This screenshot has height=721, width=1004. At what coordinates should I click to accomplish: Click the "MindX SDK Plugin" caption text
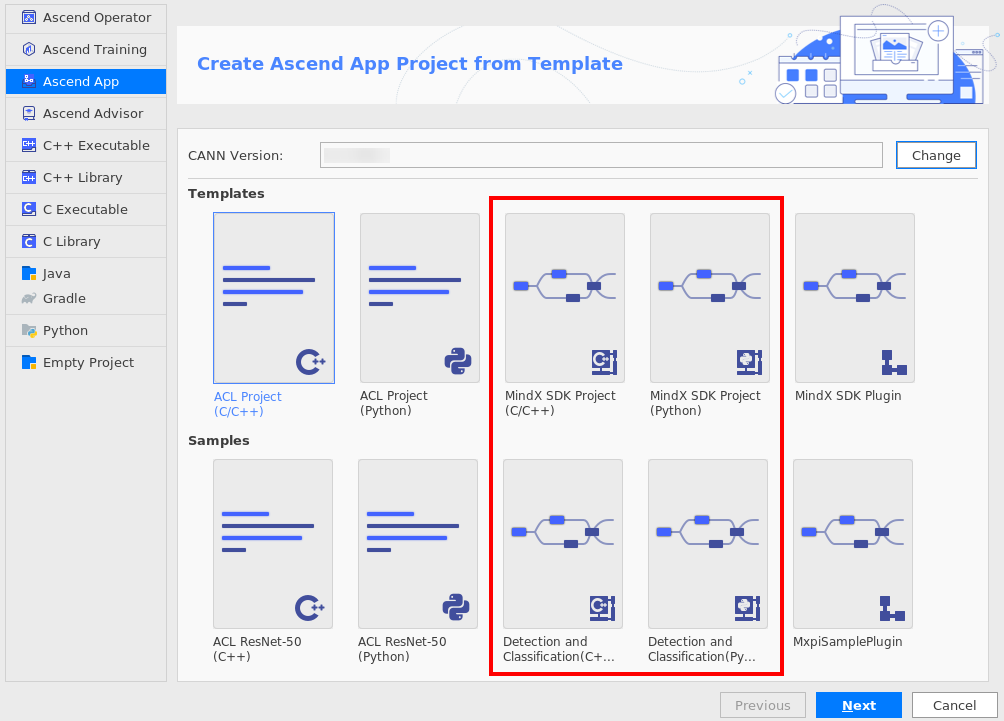point(848,396)
